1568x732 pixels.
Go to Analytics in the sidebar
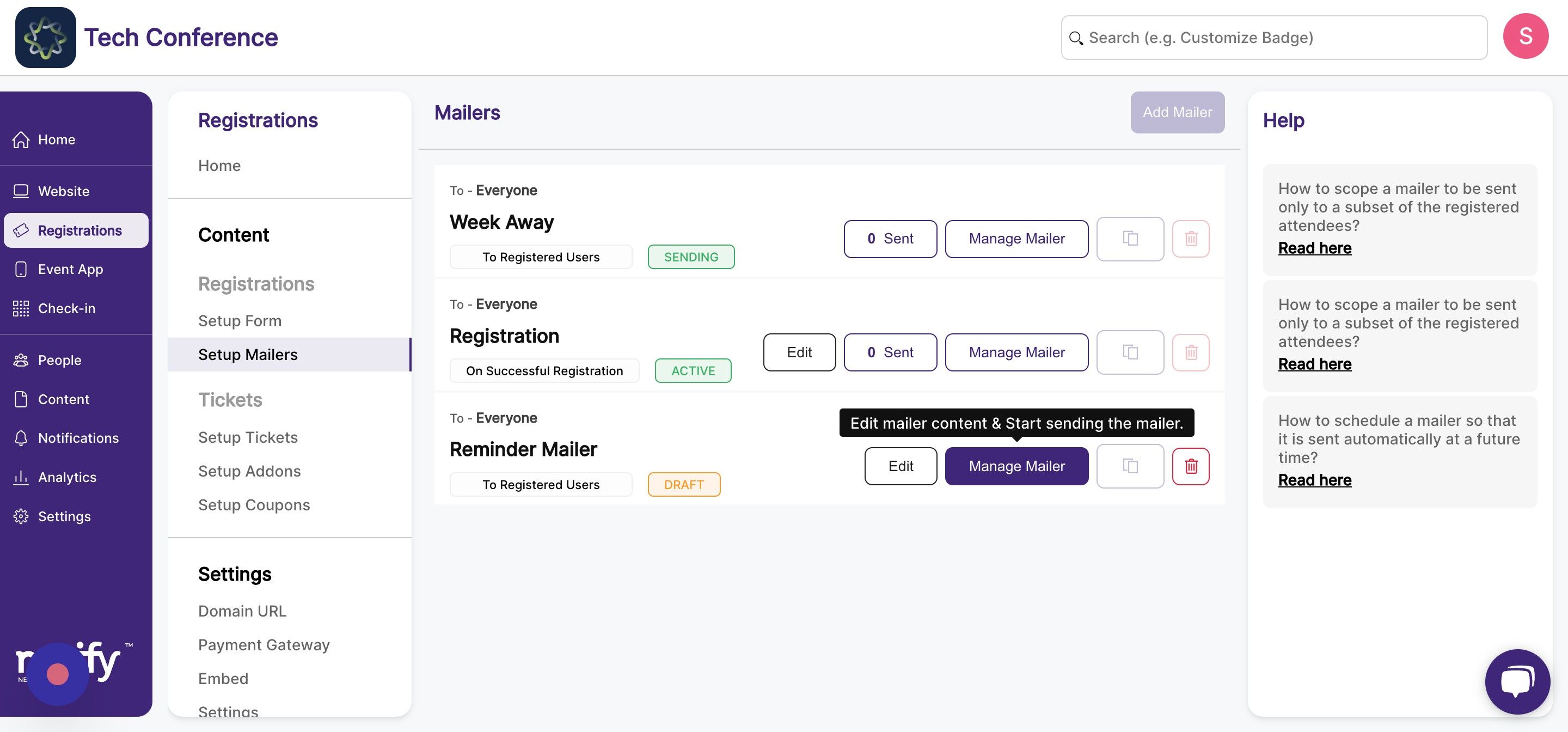67,478
